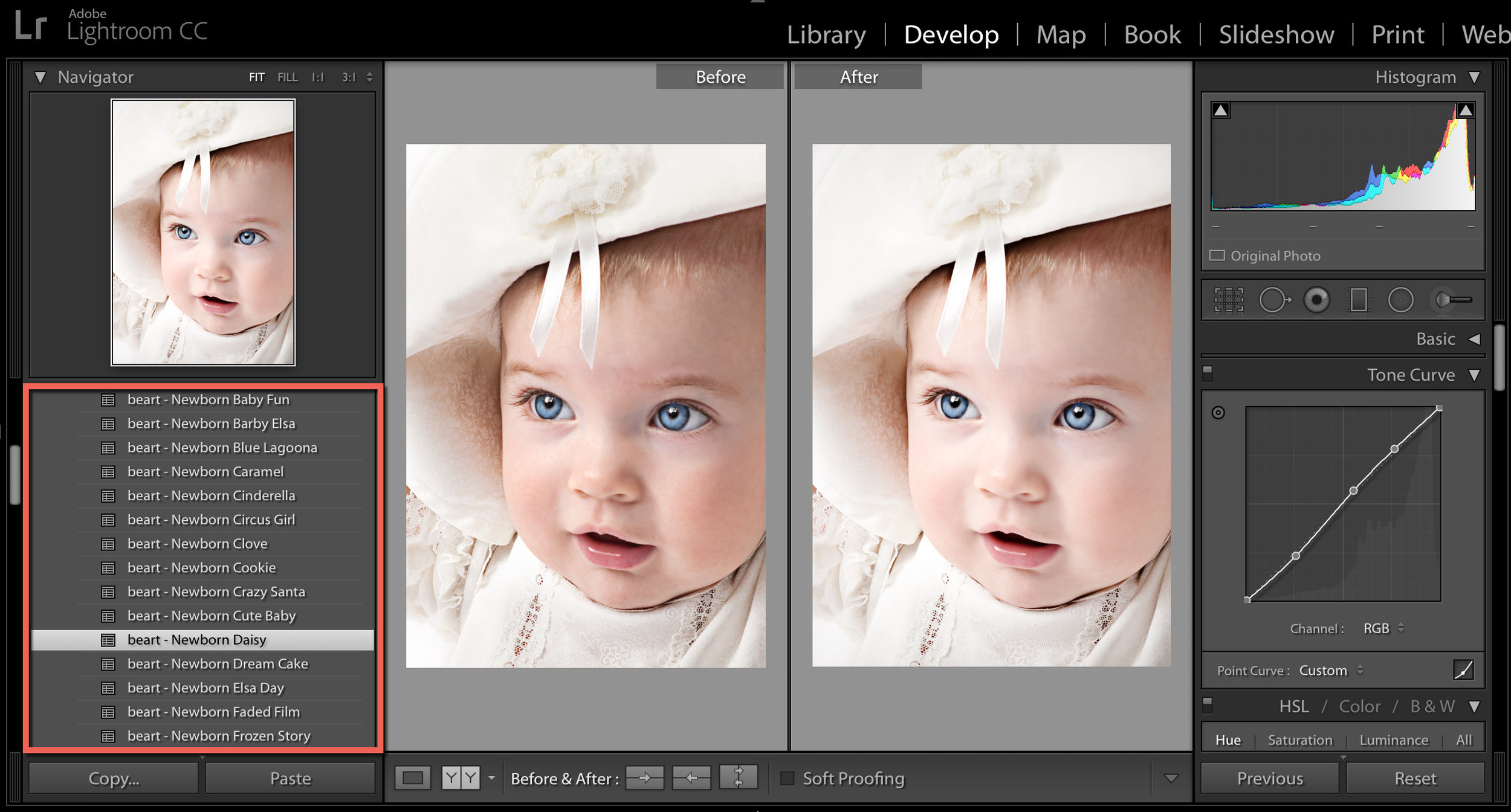The width and height of the screenshot is (1511, 812).
Task: Copy before settings to after arrow
Action: (644, 778)
